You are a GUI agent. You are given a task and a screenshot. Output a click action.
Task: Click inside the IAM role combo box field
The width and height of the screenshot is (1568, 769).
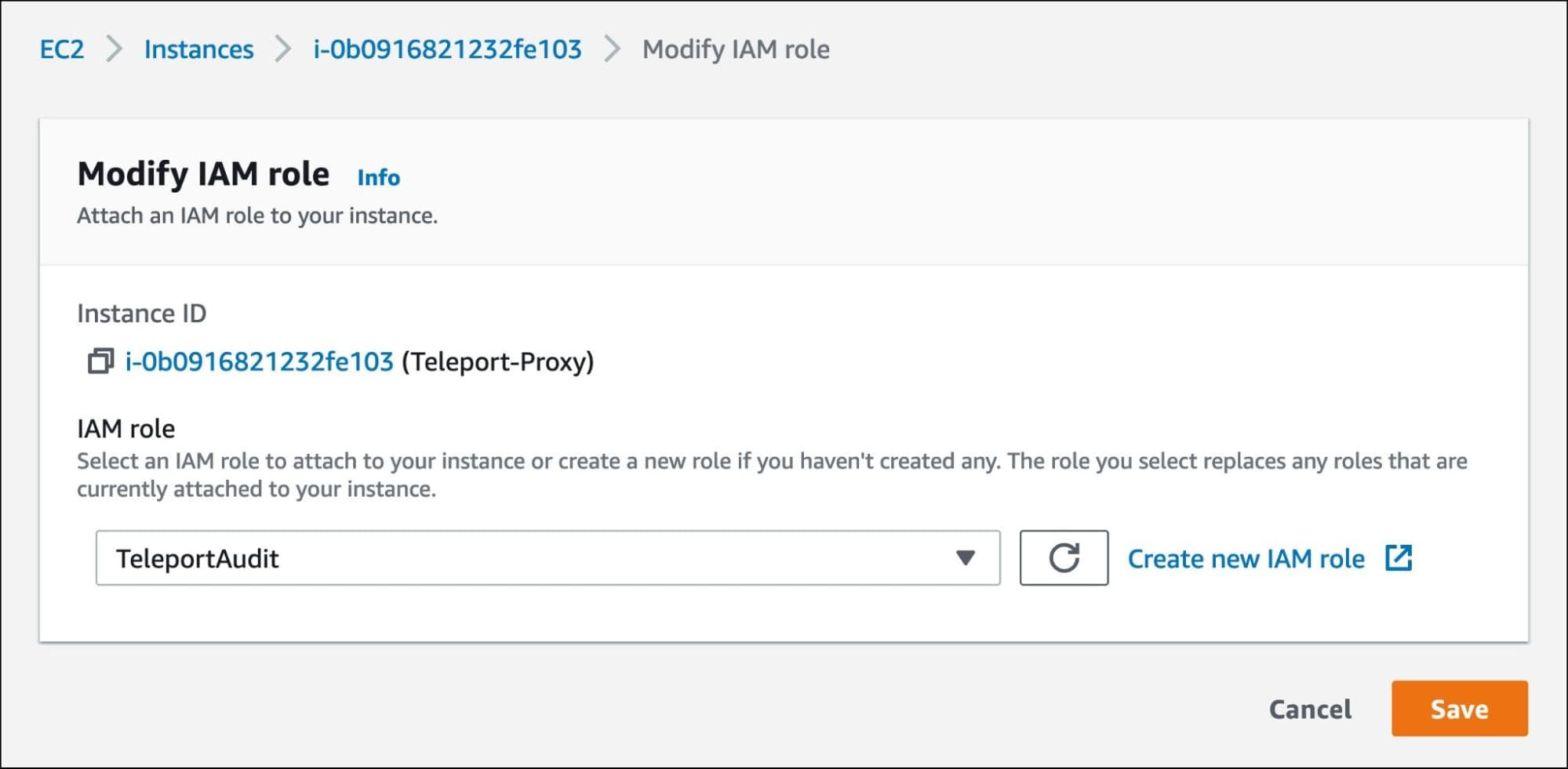[471, 558]
